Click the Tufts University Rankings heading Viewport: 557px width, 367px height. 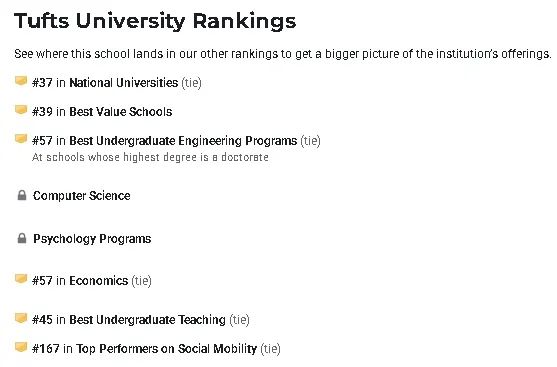[x=155, y=21]
